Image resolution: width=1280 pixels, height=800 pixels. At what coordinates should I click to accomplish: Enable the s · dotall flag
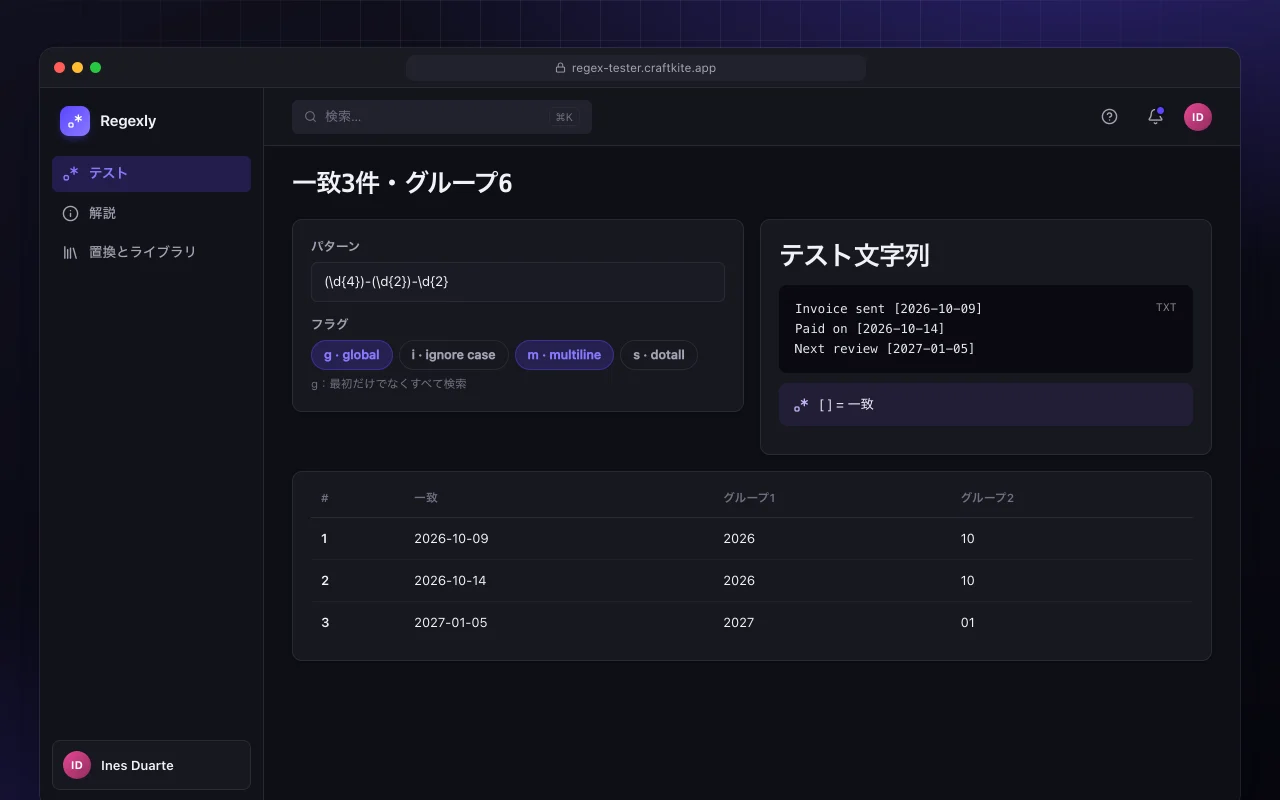pyautogui.click(x=659, y=355)
